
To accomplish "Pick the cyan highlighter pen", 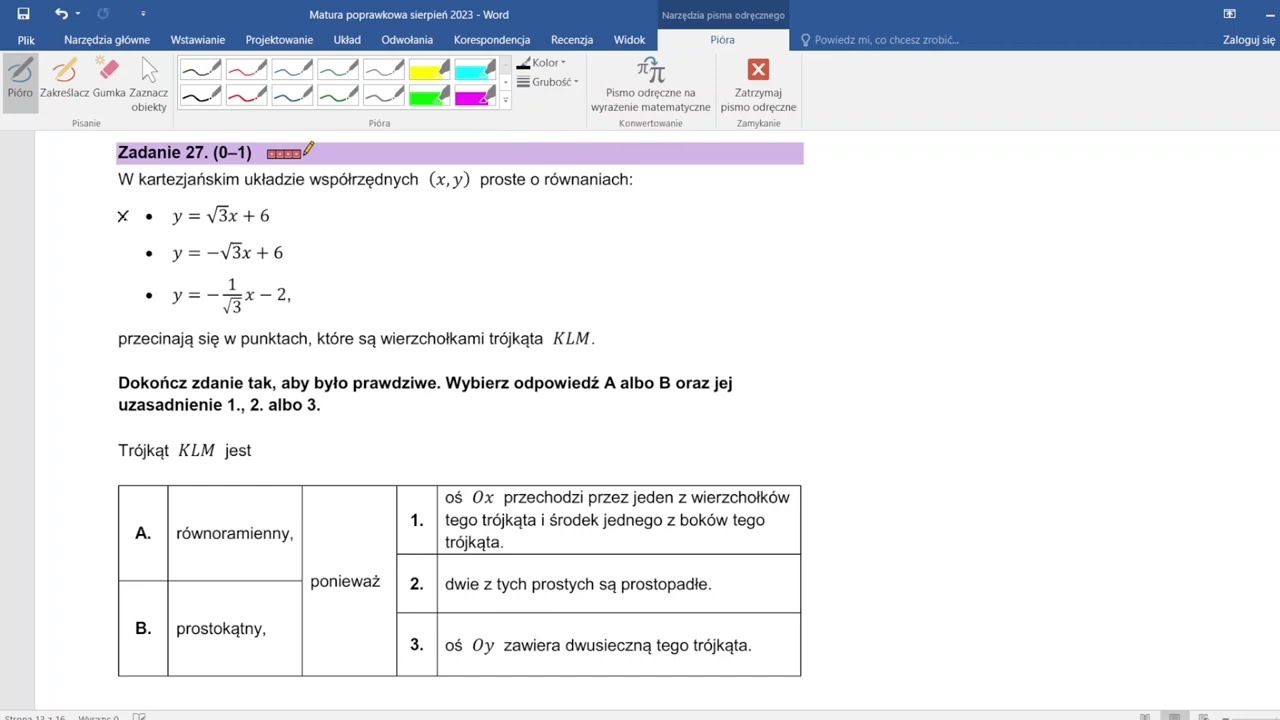I will click(x=475, y=70).
